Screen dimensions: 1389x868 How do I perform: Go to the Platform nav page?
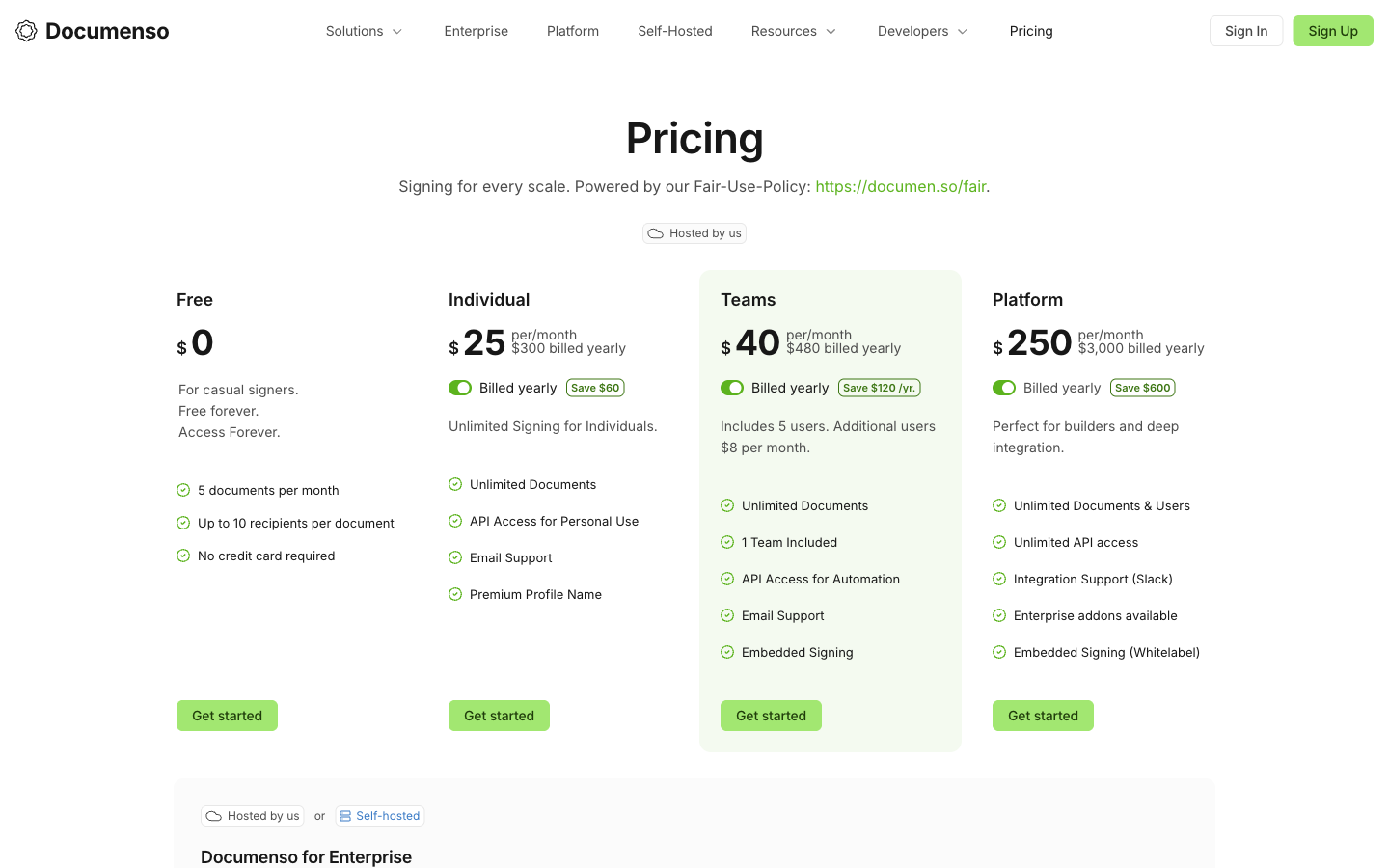click(x=573, y=31)
